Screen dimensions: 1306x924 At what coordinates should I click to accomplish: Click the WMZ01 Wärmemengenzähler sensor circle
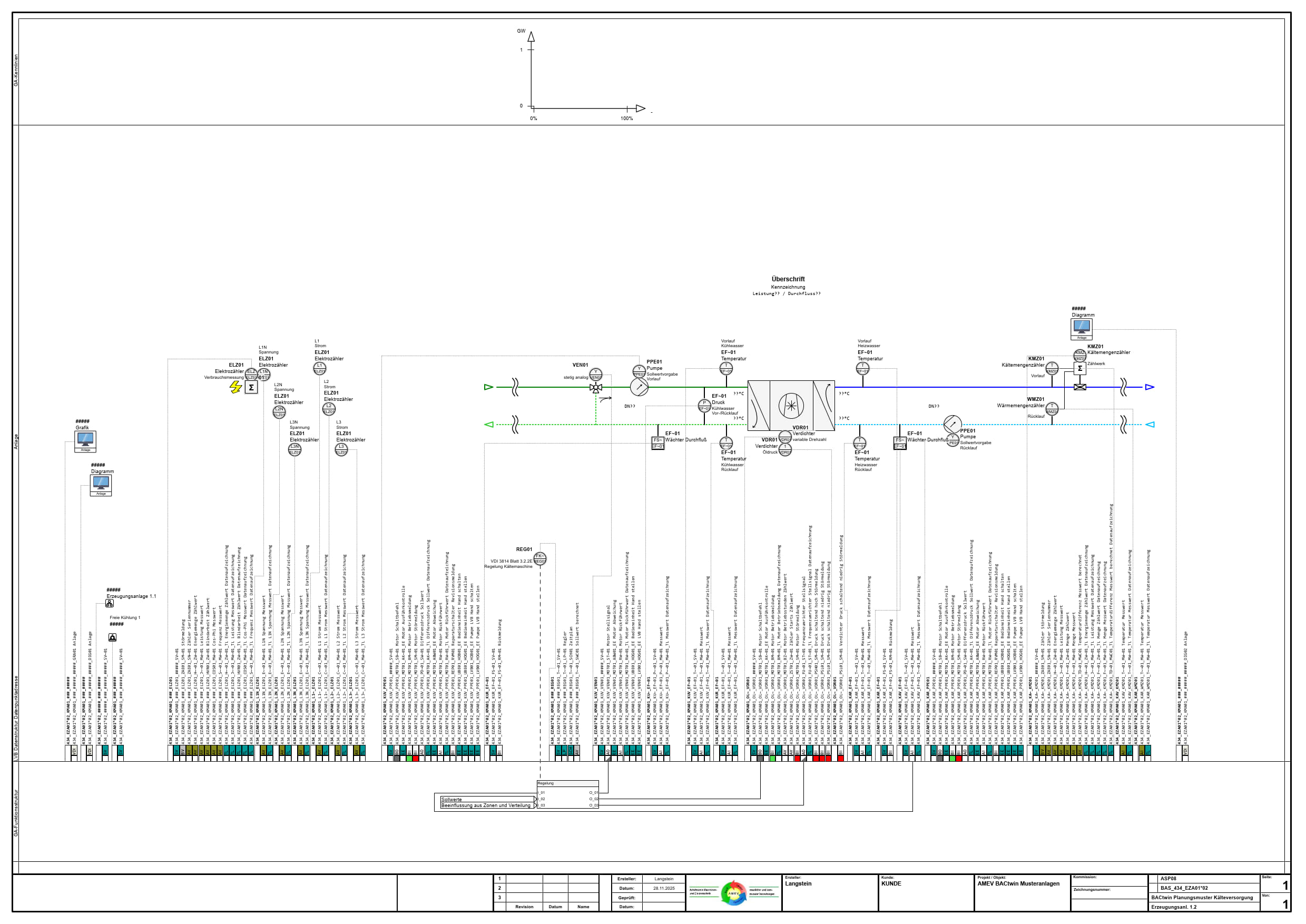point(1052,408)
